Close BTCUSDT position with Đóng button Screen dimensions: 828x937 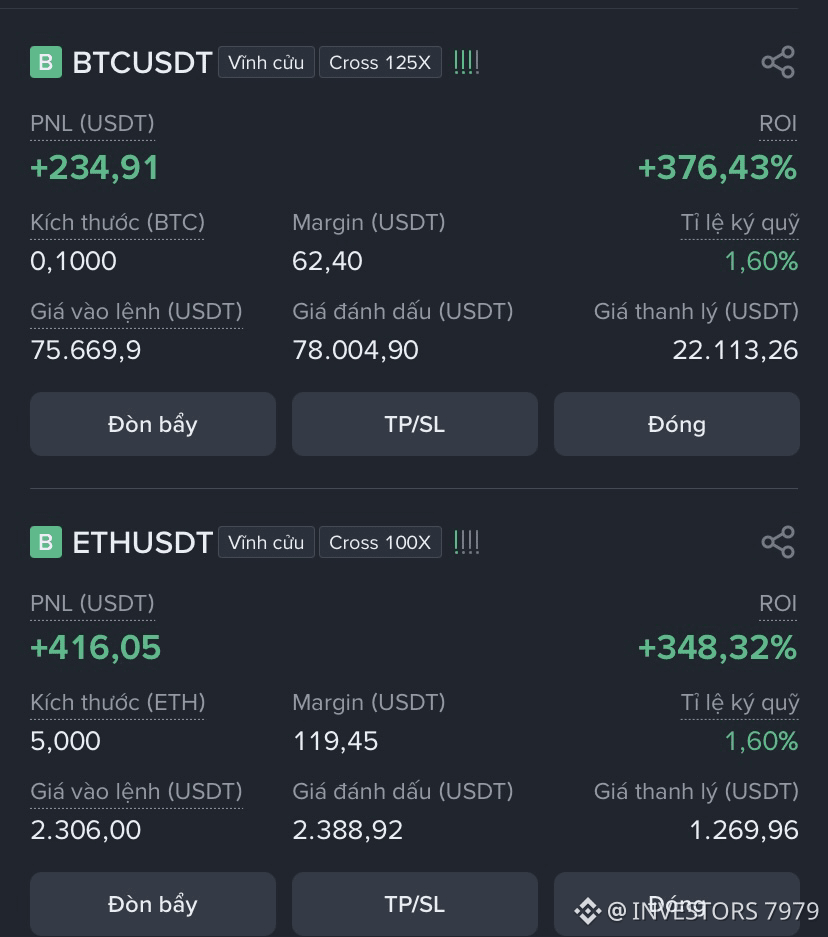pos(677,424)
